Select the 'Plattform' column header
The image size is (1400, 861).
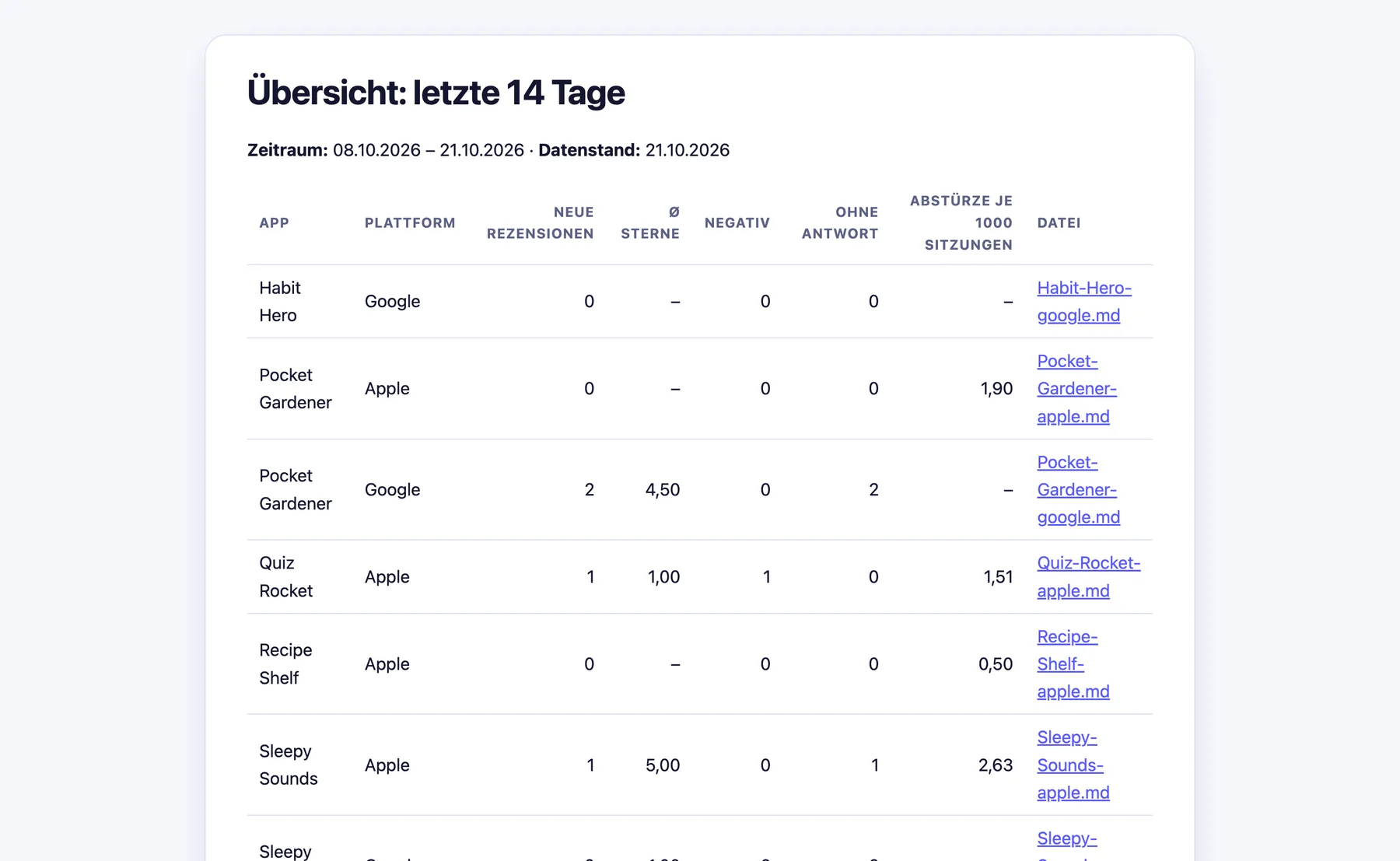[410, 222]
